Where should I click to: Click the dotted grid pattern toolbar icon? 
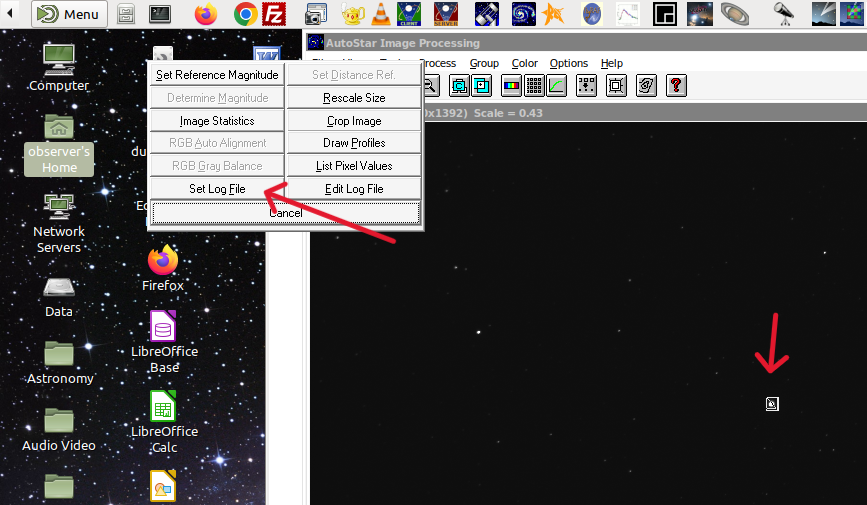534,86
